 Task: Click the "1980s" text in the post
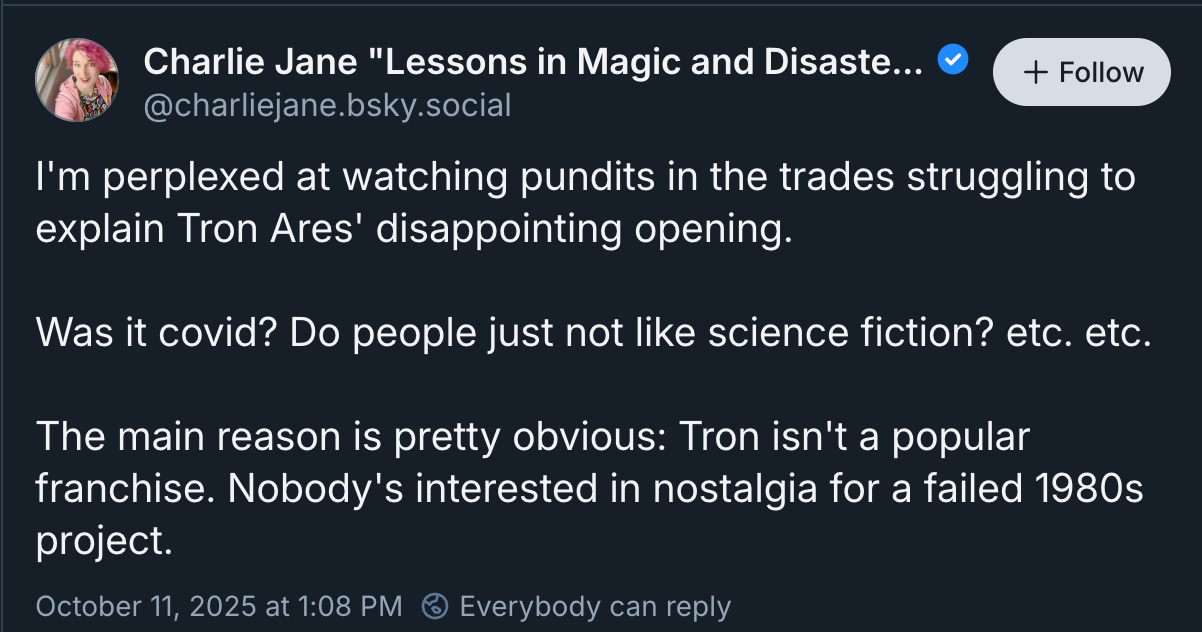pyautogui.click(x=1083, y=489)
